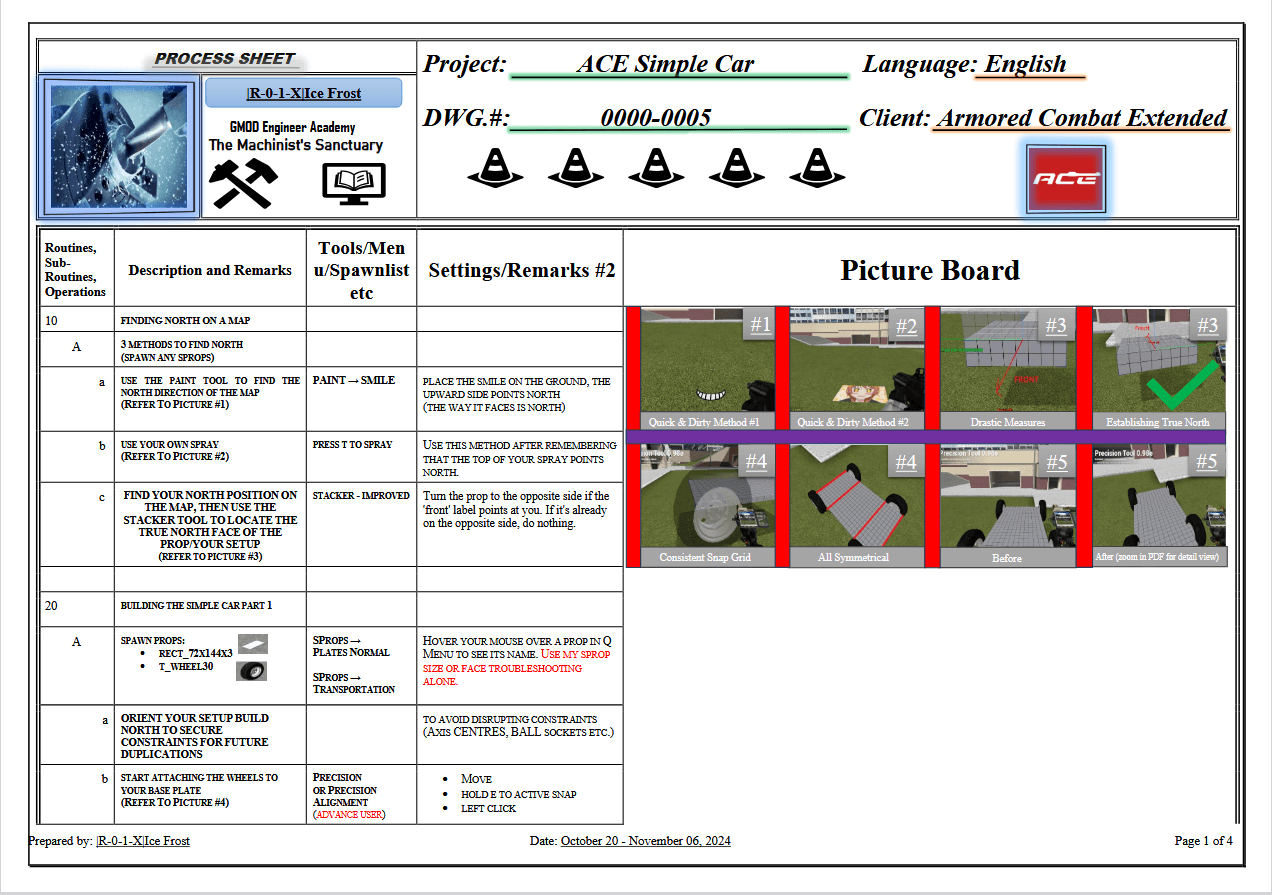1272x895 pixels.
Task: Click the monitor and book icon
Action: pyautogui.click(x=355, y=180)
